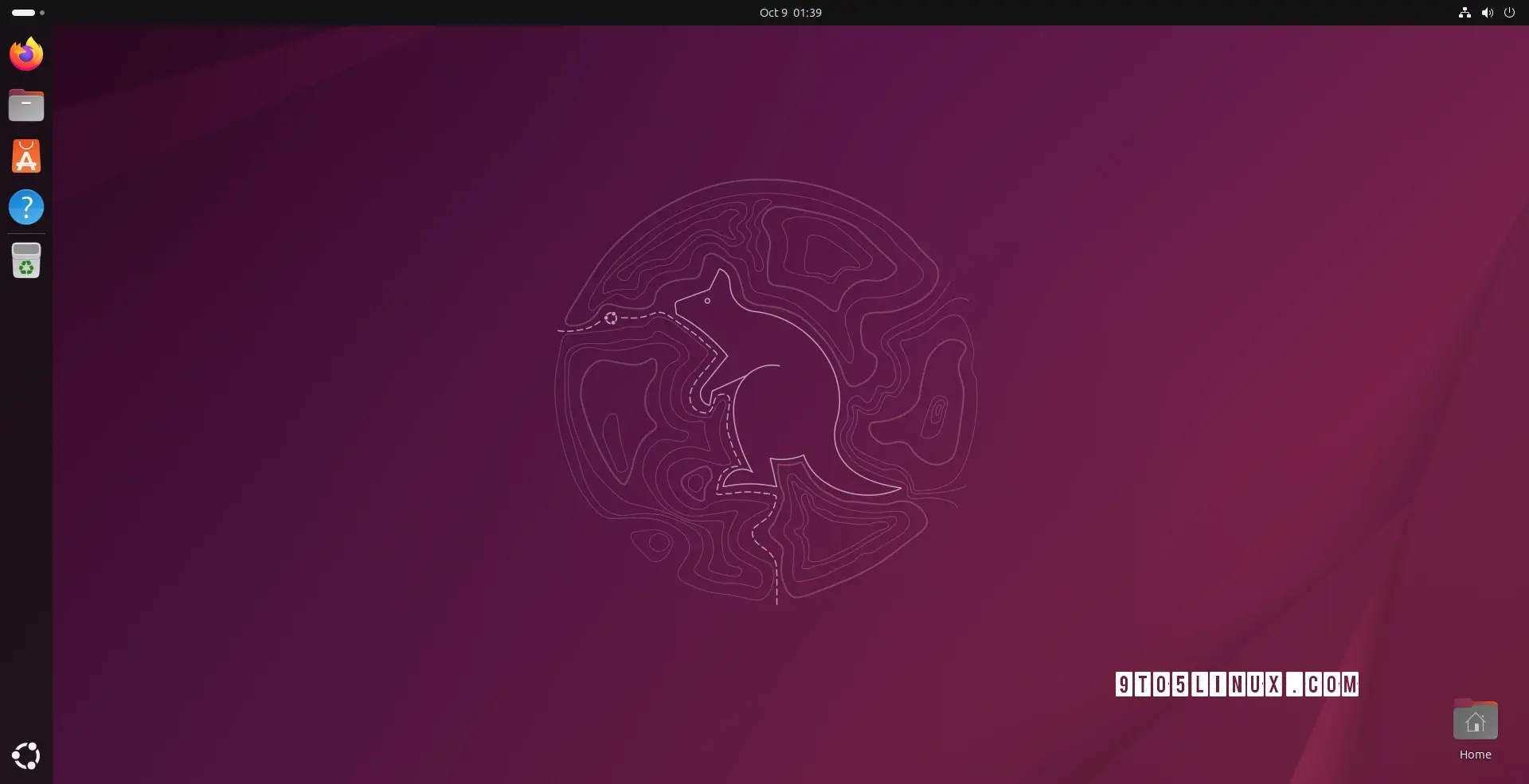The height and width of the screenshot is (784, 1529).
Task: Click the Ubuntu logo Show Apps button
Action: 26,755
